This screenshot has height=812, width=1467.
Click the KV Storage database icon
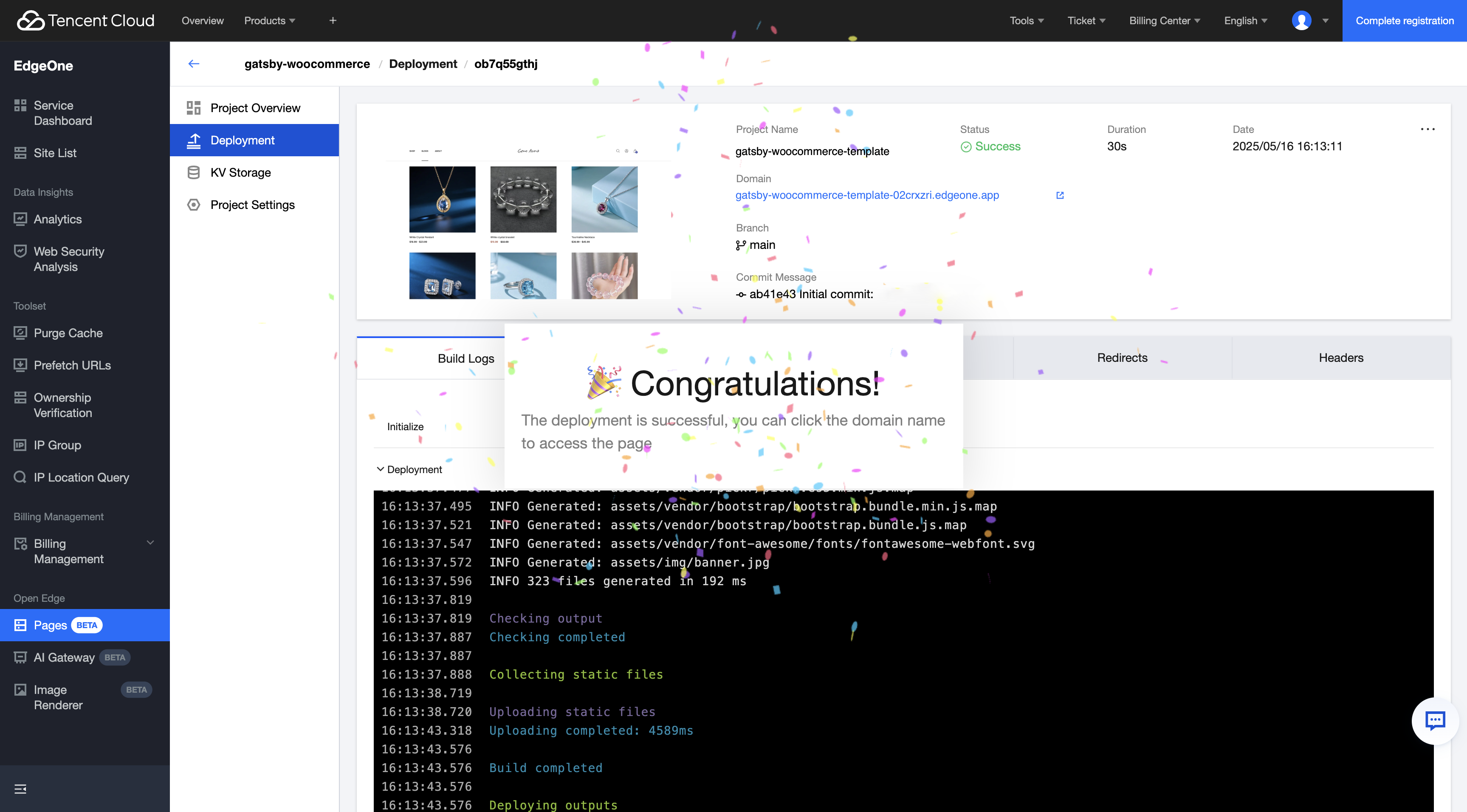click(194, 172)
